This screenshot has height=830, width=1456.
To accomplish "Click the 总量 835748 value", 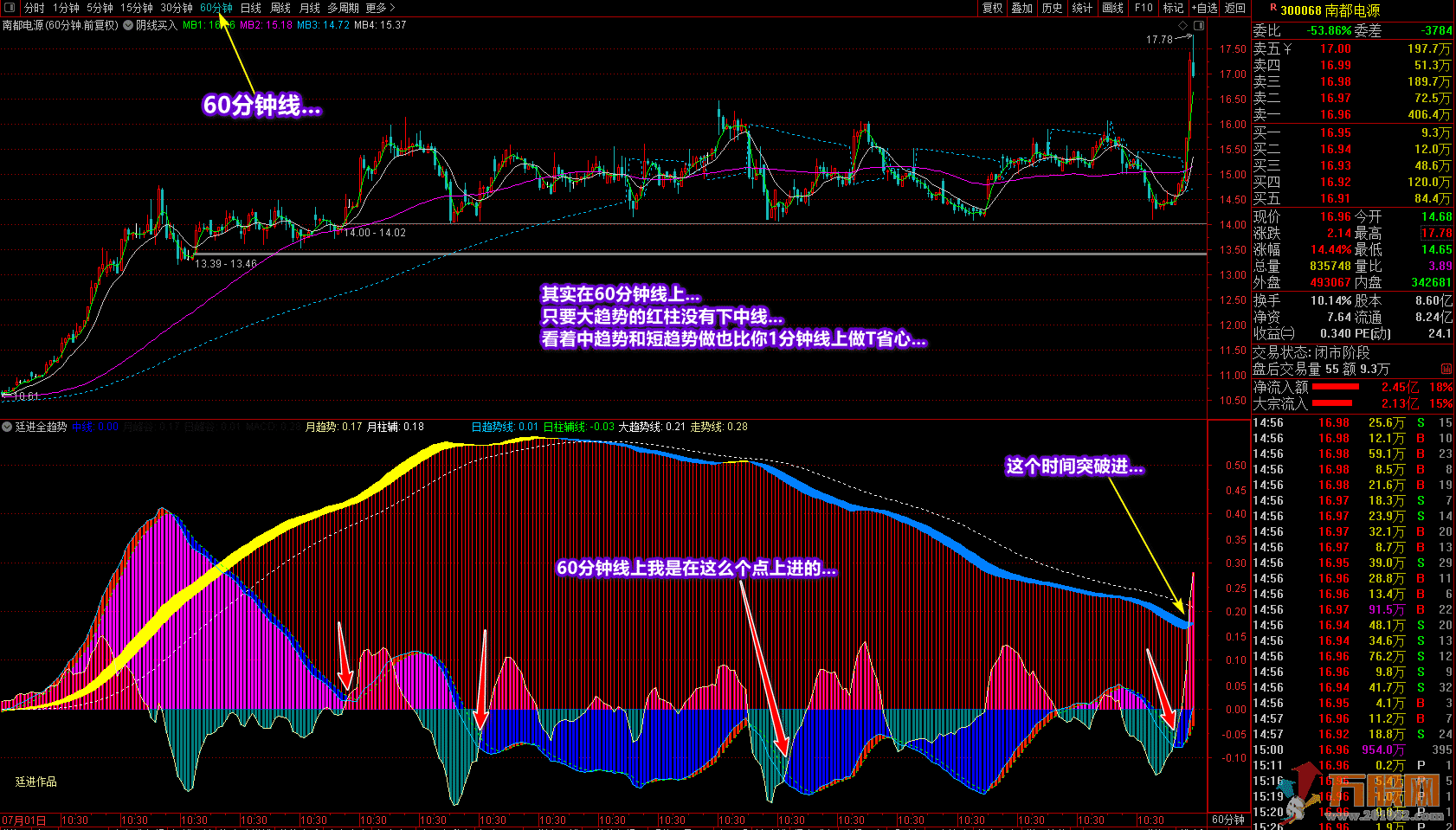I will [1330, 267].
